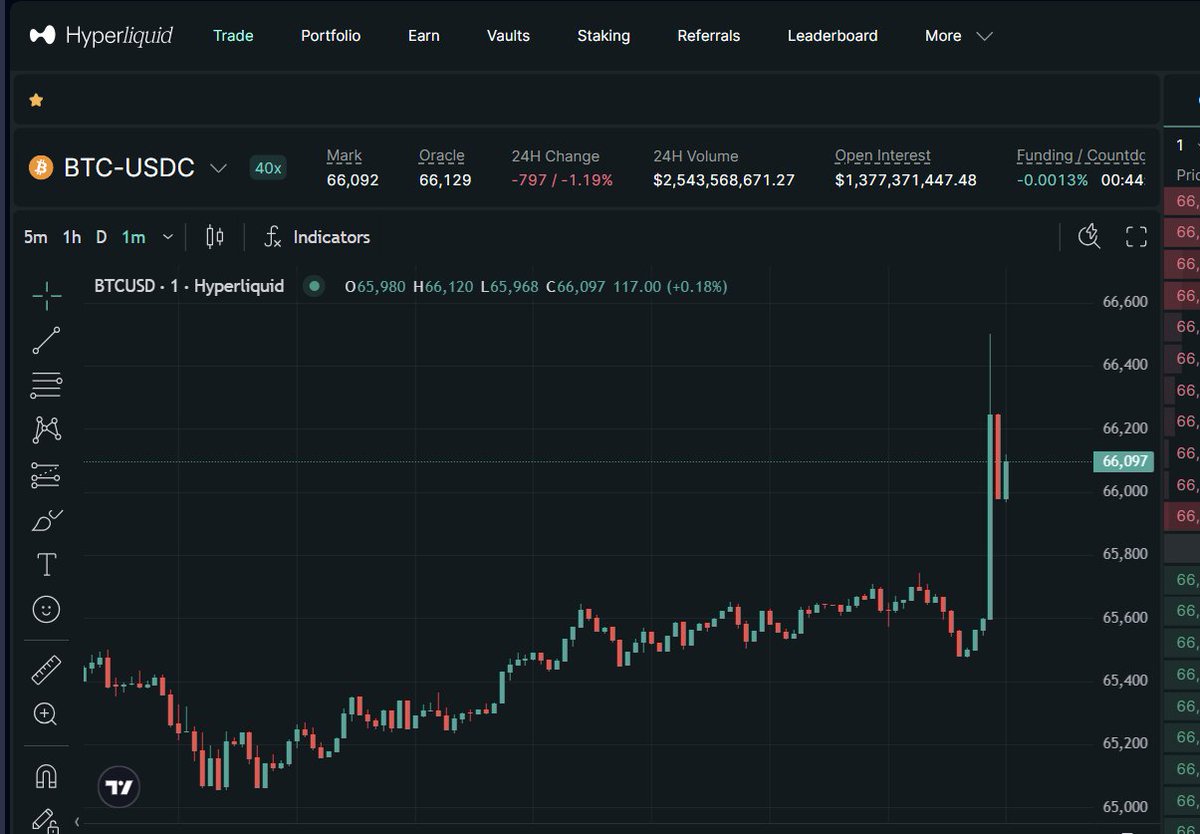Toggle the green market status dot
Image resolution: width=1200 pixels, height=834 pixels.
click(x=315, y=286)
